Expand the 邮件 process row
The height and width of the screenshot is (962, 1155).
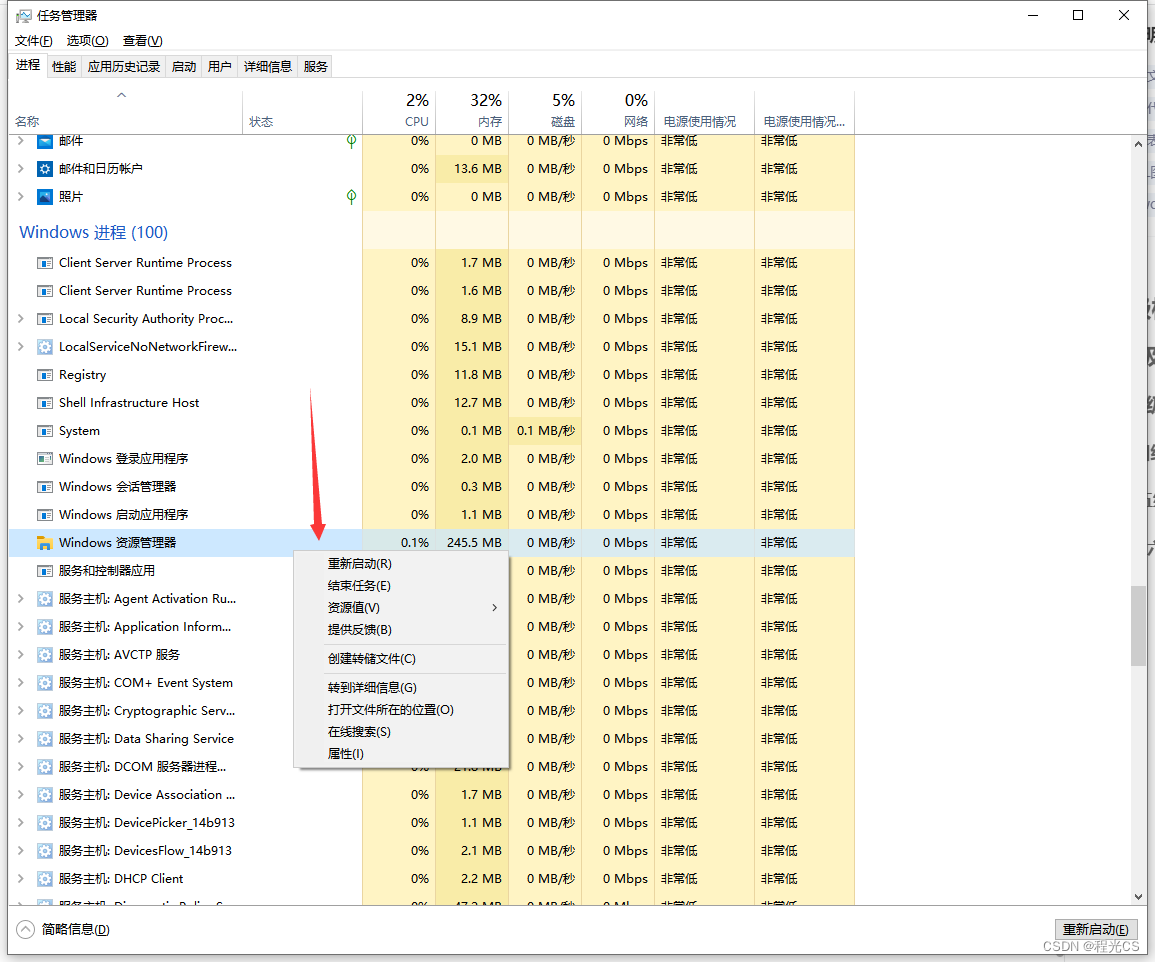(21, 141)
